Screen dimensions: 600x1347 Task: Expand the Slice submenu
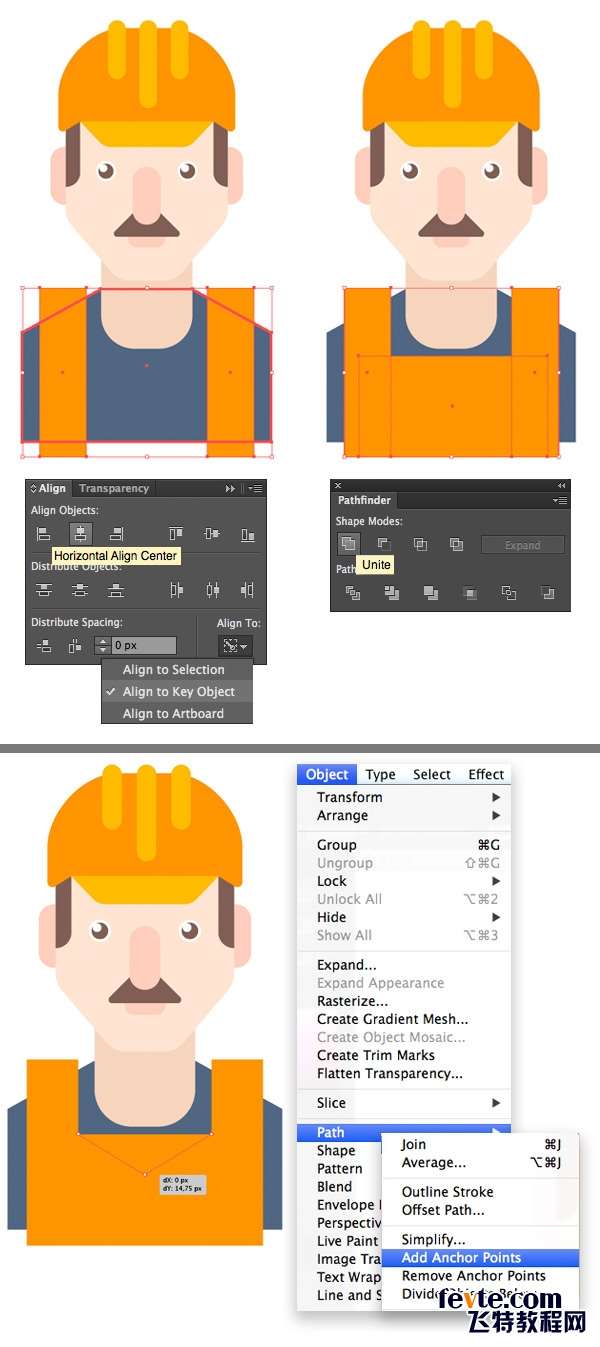coord(404,1103)
